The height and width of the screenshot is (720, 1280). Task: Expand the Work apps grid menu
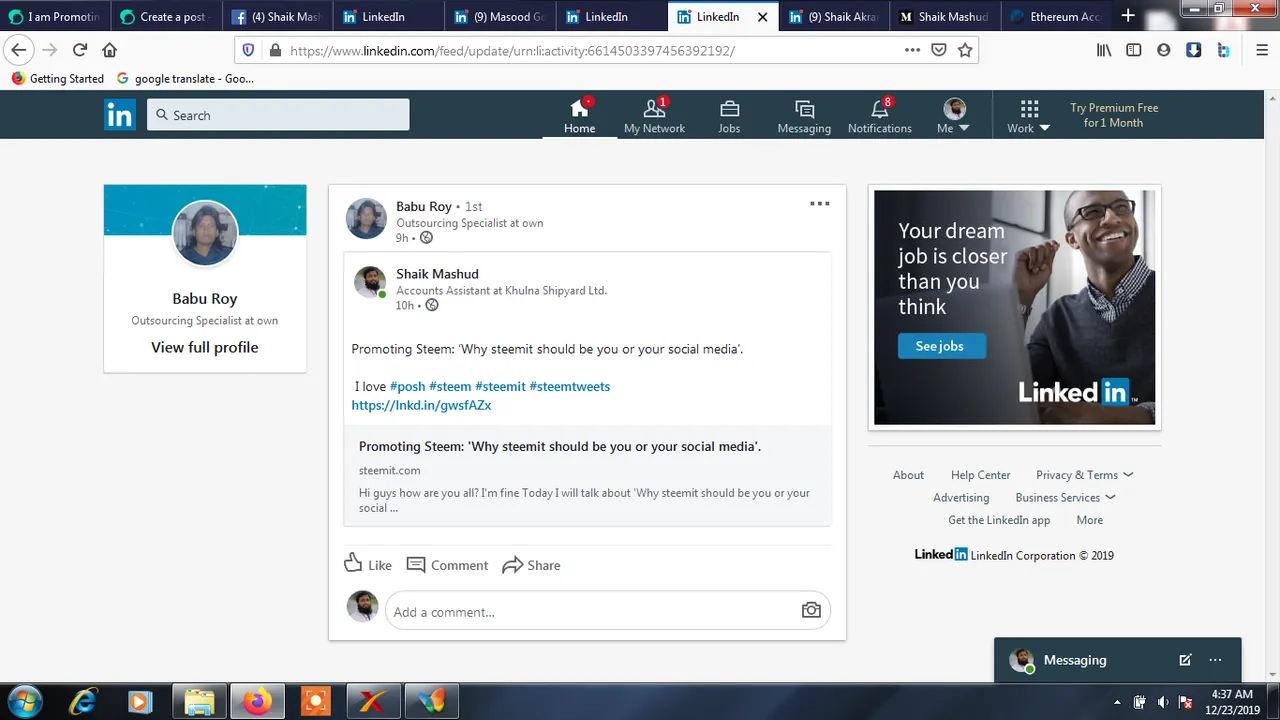pos(1028,115)
